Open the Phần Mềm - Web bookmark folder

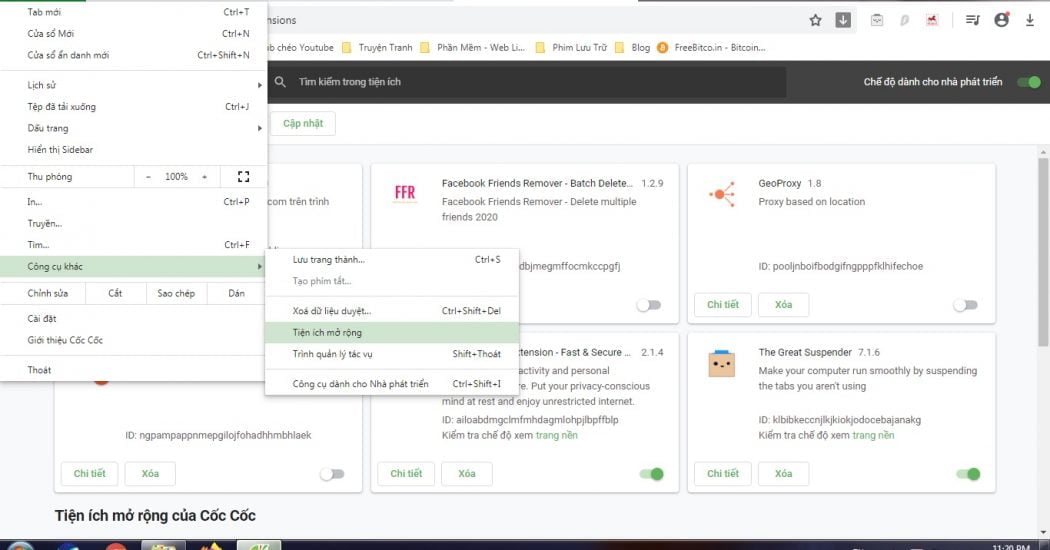click(473, 48)
